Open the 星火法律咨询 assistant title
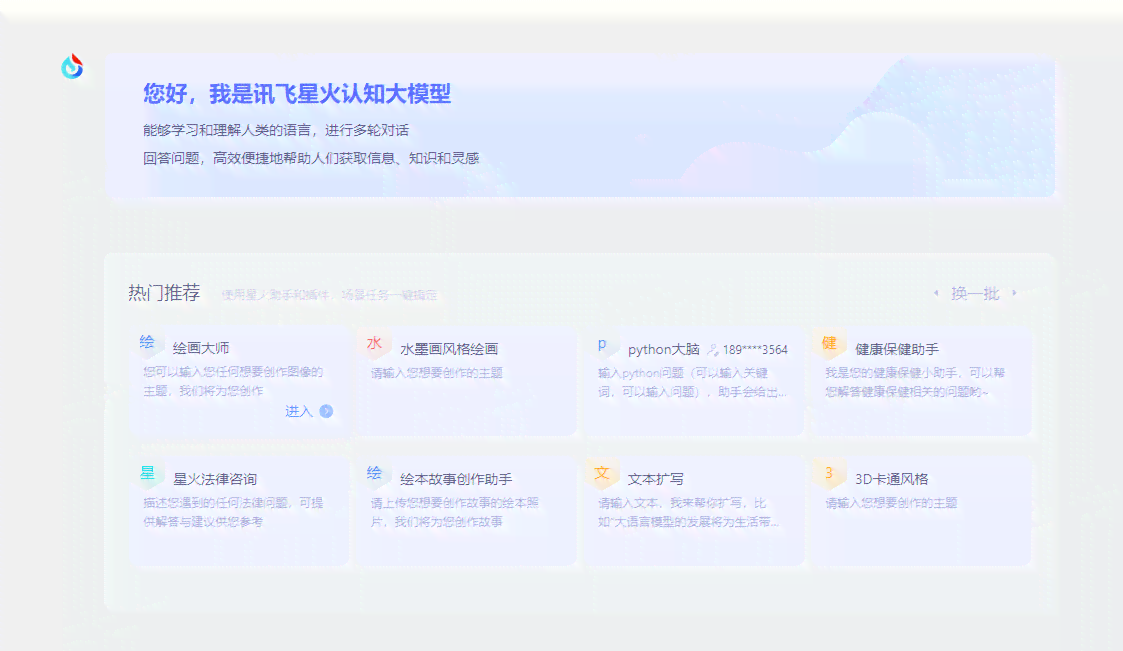Viewport: 1123px width, 651px height. point(215,478)
